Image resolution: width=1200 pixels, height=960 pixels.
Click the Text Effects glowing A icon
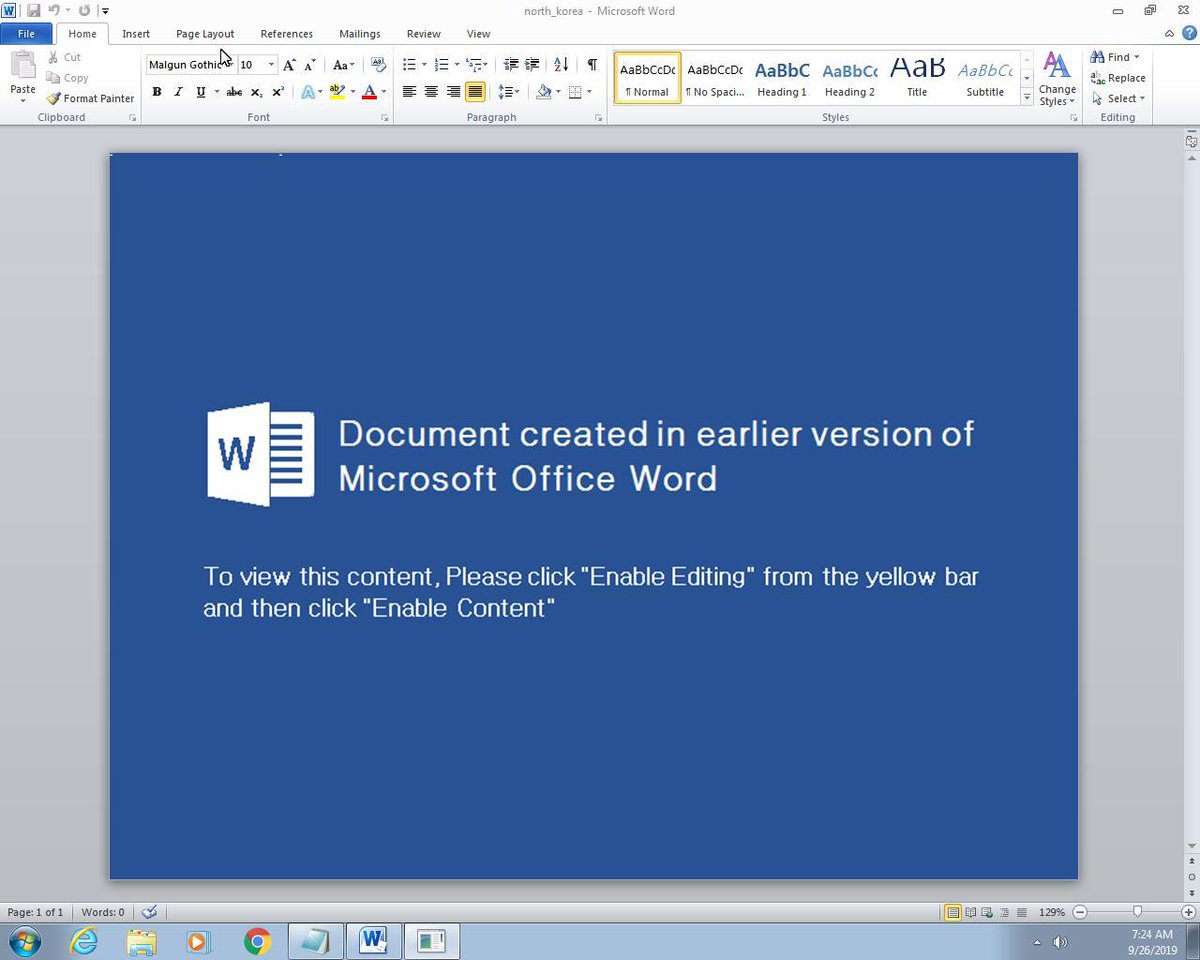coord(308,92)
